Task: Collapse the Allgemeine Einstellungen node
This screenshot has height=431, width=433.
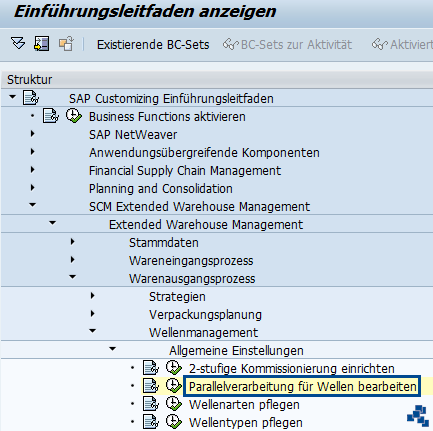Action: pos(112,349)
